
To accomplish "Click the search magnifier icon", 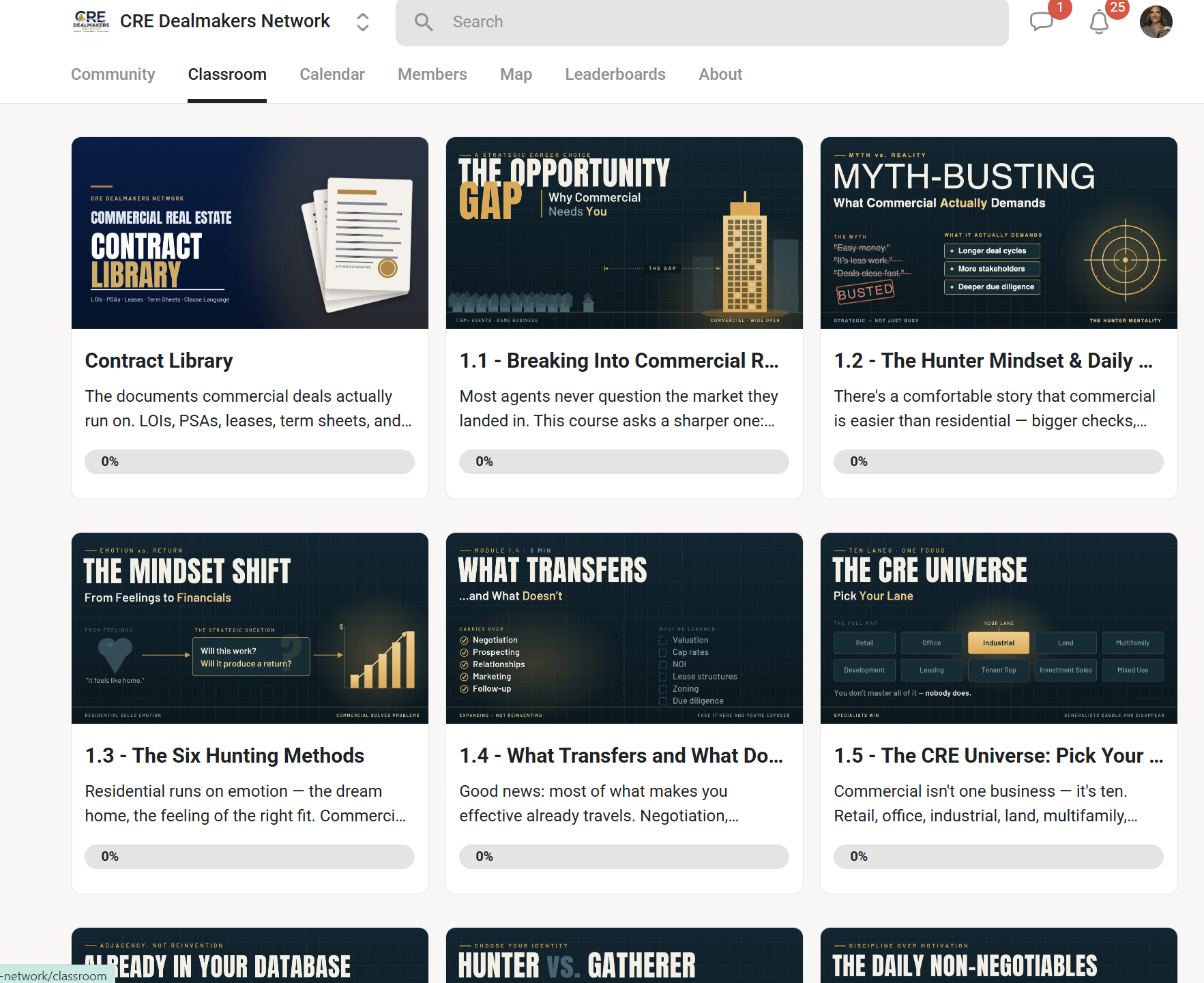I will pyautogui.click(x=424, y=22).
